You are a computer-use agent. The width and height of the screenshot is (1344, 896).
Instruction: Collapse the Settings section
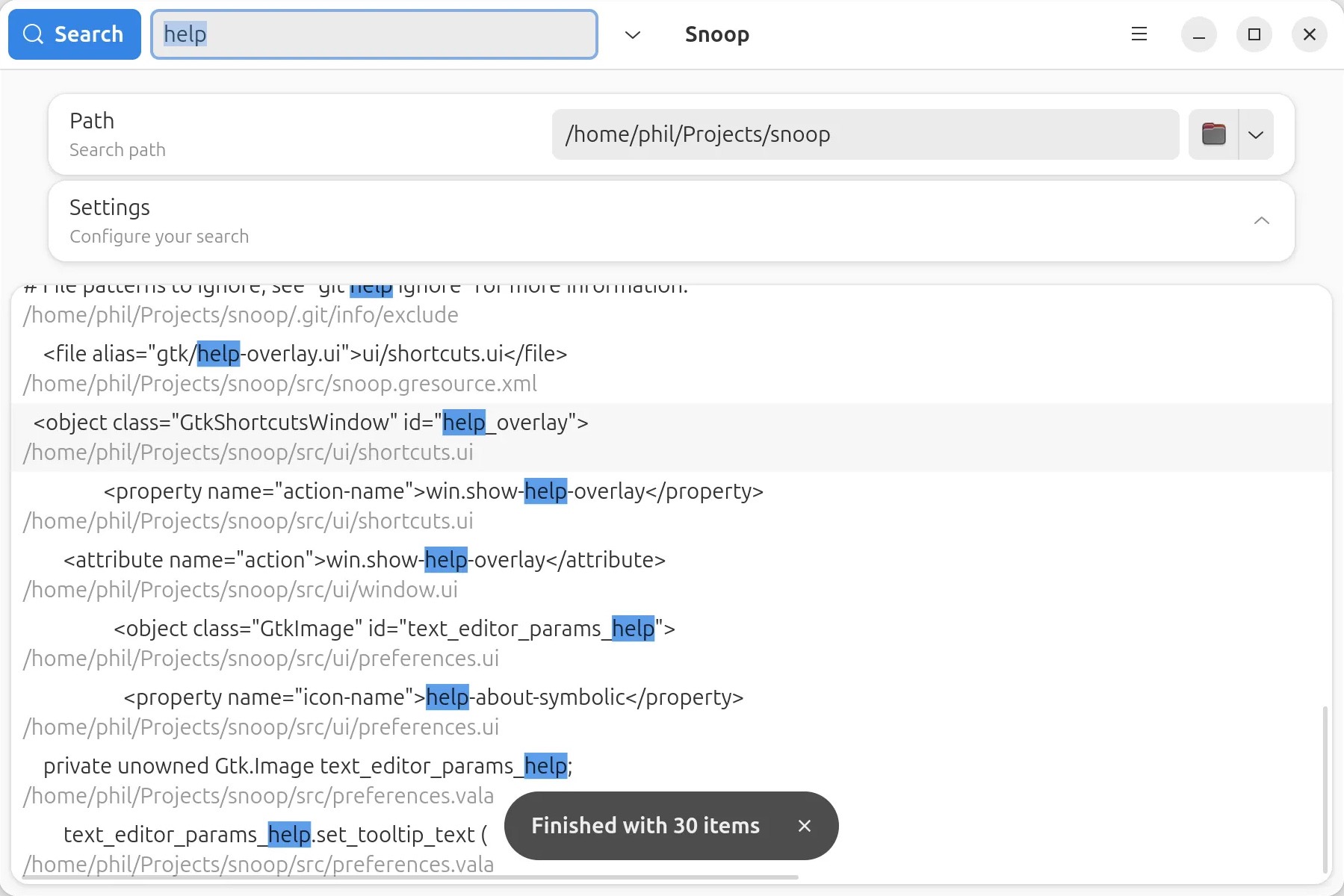(x=1261, y=221)
